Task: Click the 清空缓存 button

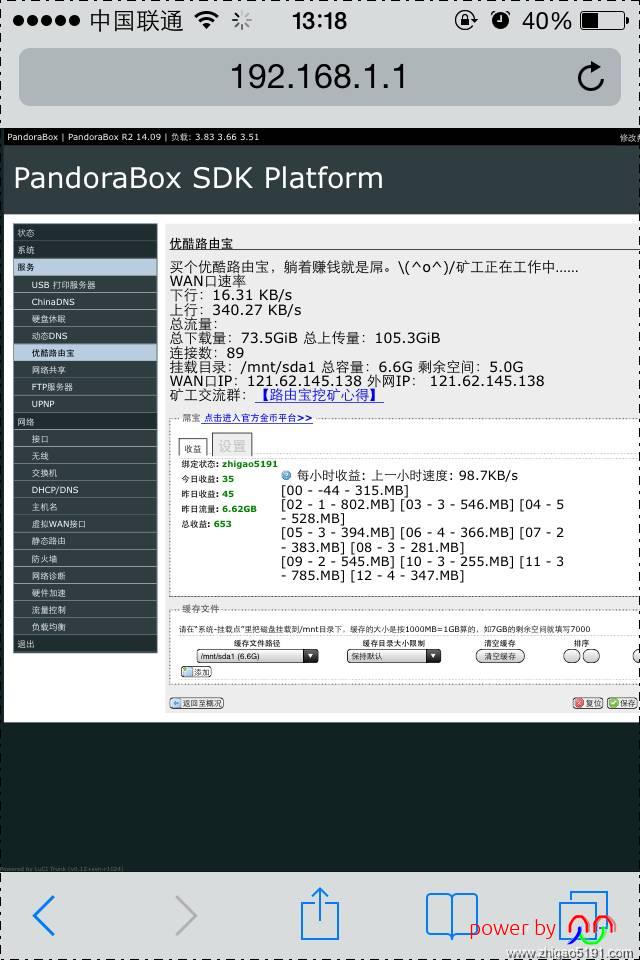Action: (x=500, y=656)
